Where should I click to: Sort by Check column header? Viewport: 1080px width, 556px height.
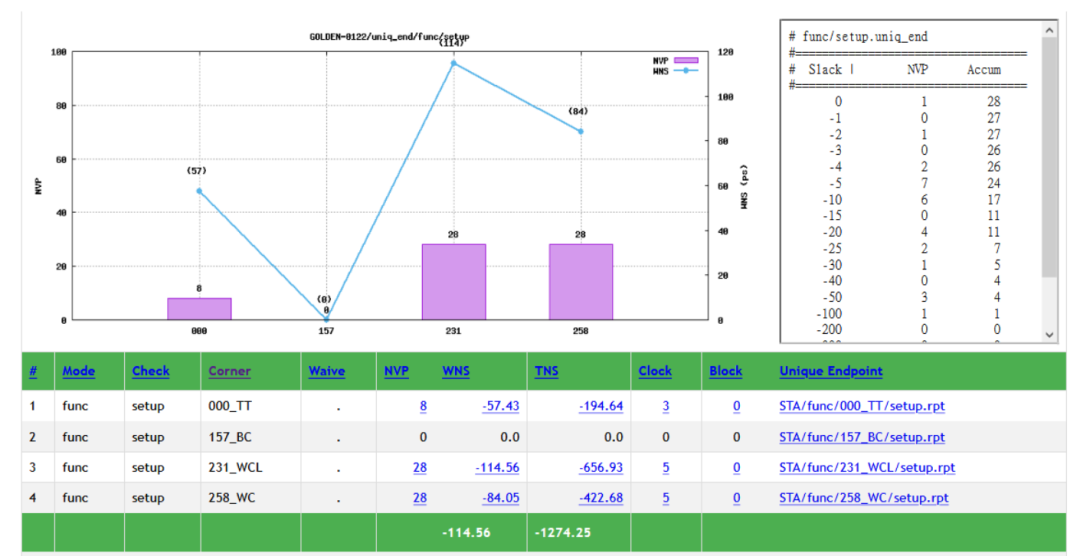150,371
